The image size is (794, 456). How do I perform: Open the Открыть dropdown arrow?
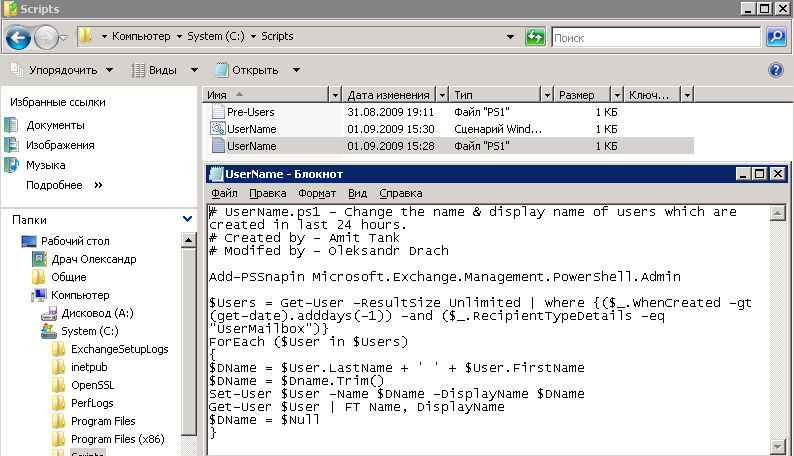tap(296, 70)
